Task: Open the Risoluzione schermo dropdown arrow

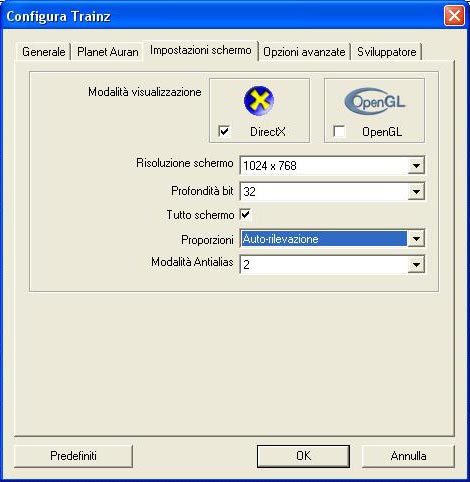Action: pyautogui.click(x=416, y=165)
